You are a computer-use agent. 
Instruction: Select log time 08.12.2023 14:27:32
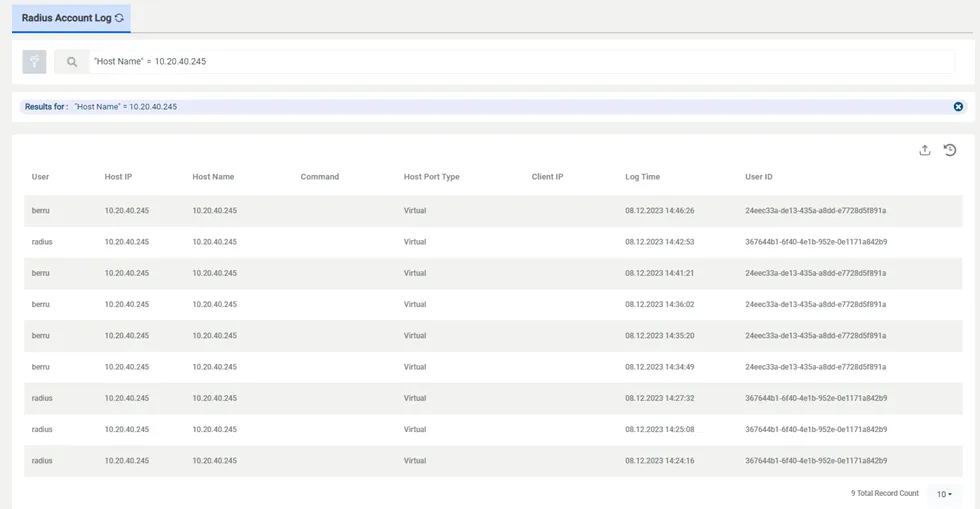(659, 398)
